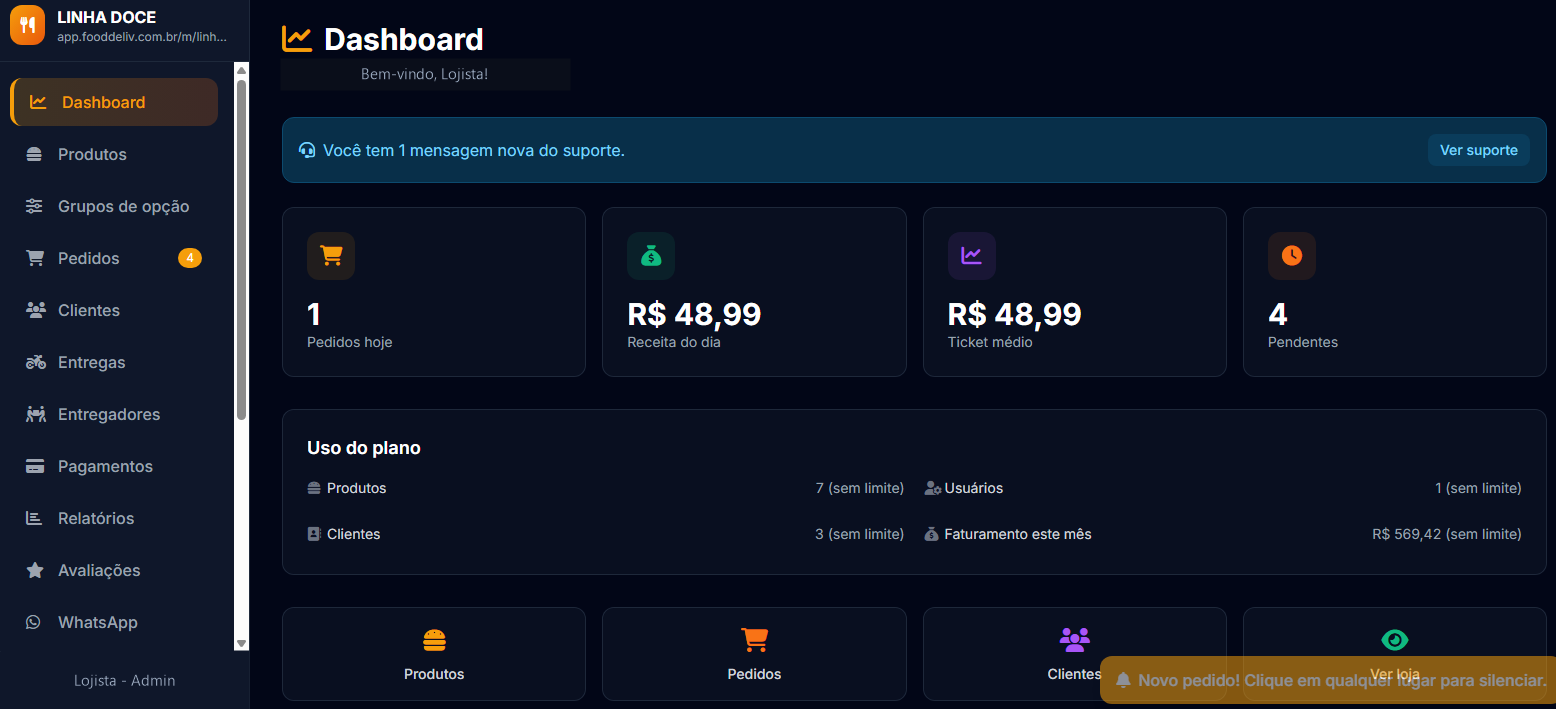Click the Dashboard title chart icon
The image size is (1556, 709).
click(298, 39)
